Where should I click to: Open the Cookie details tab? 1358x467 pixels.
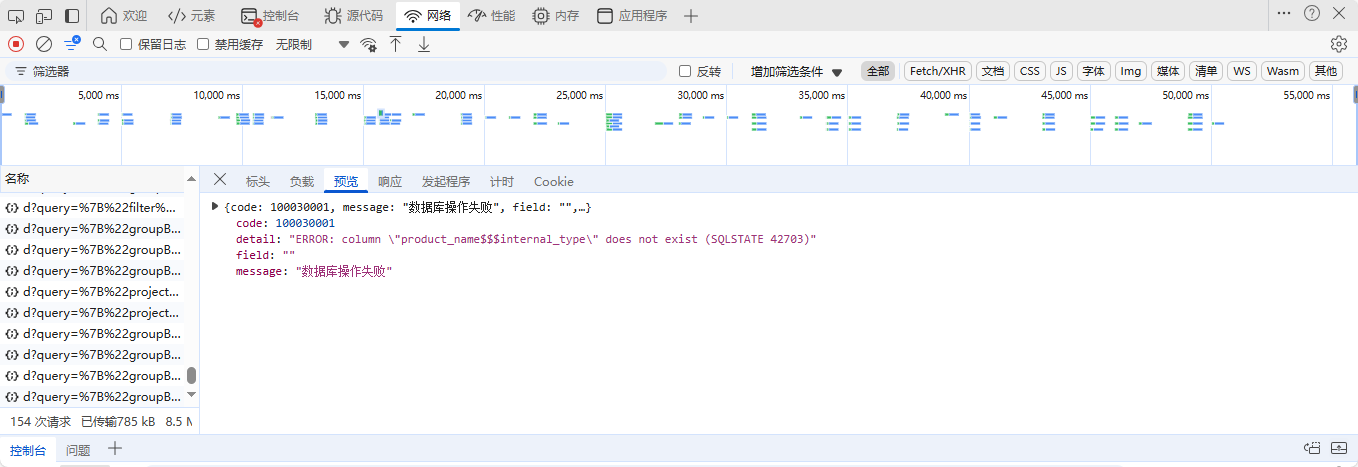coord(554,181)
